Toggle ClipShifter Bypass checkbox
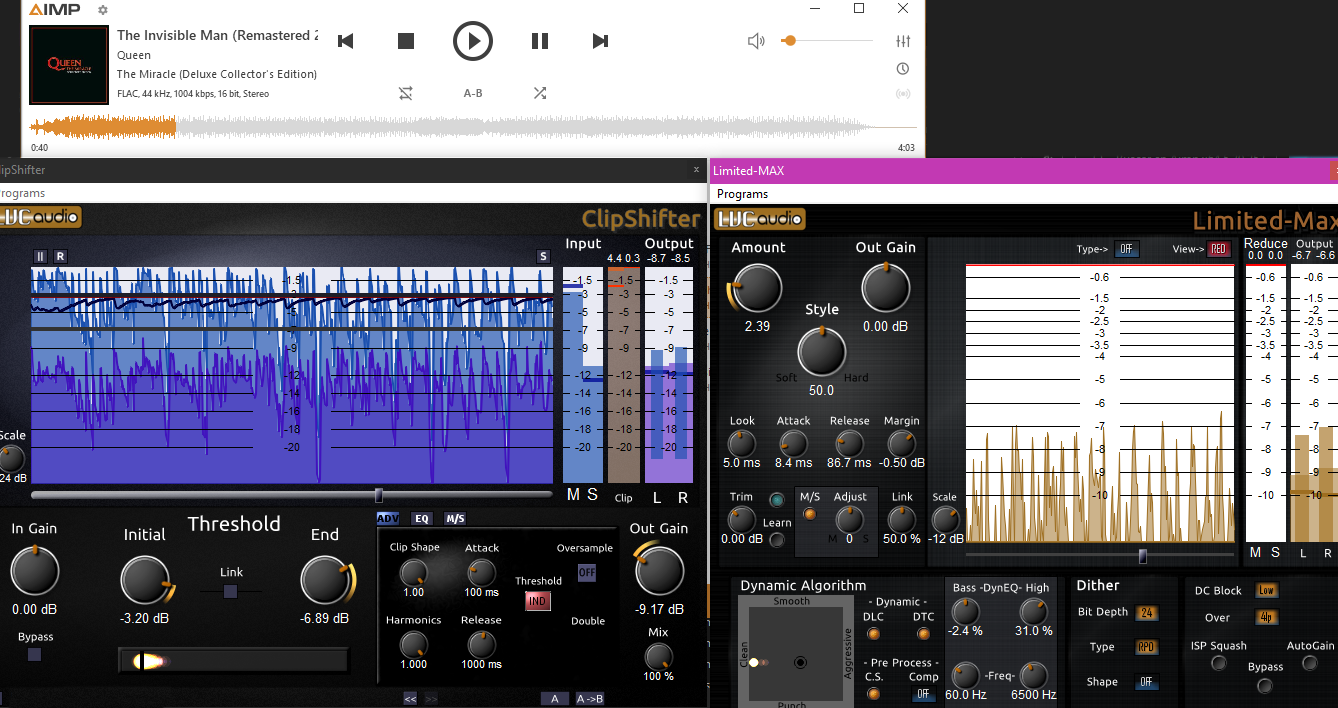The width and height of the screenshot is (1338, 708). [x=35, y=655]
